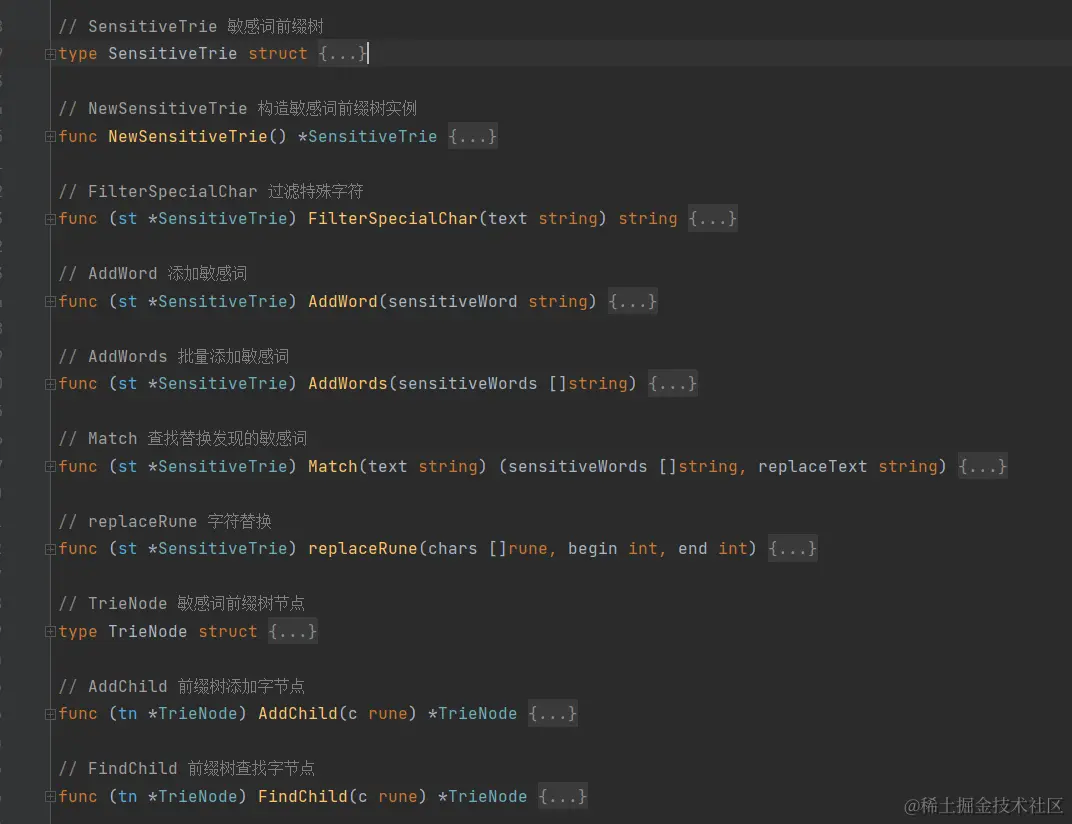Click the Match method name
This screenshot has height=824, width=1072.
[333, 466]
